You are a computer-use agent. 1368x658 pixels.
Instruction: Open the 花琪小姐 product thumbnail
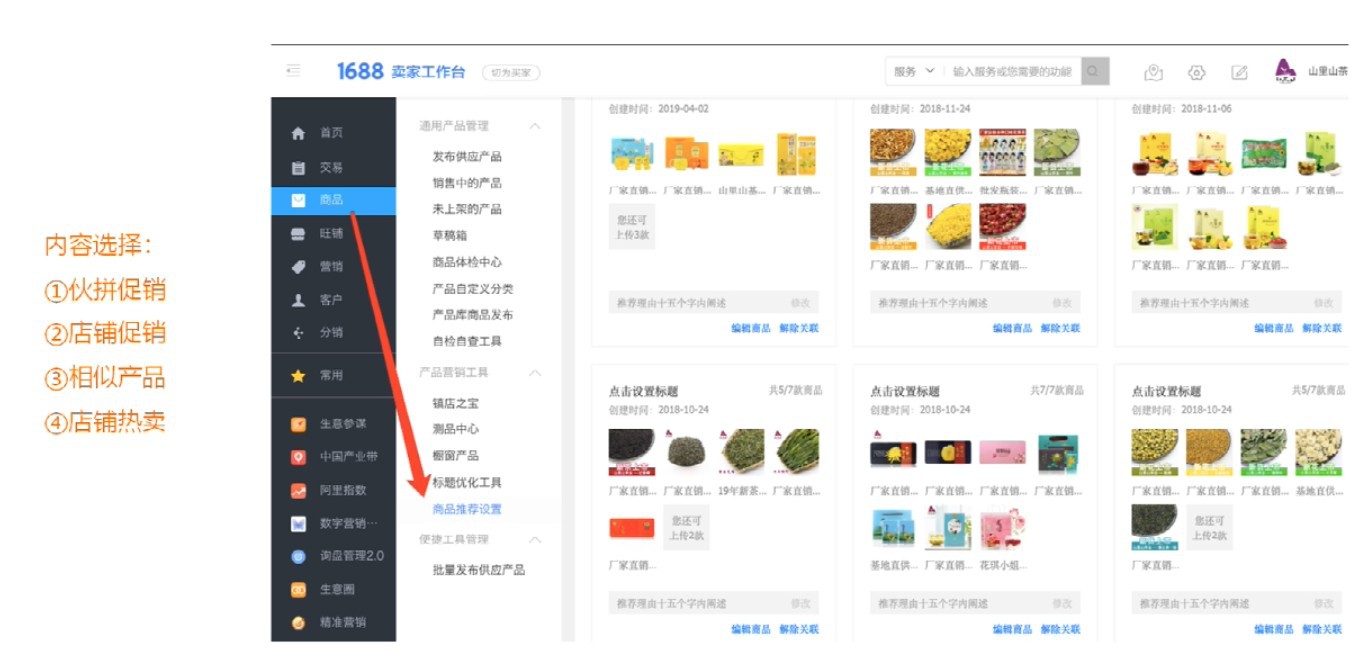click(1003, 531)
